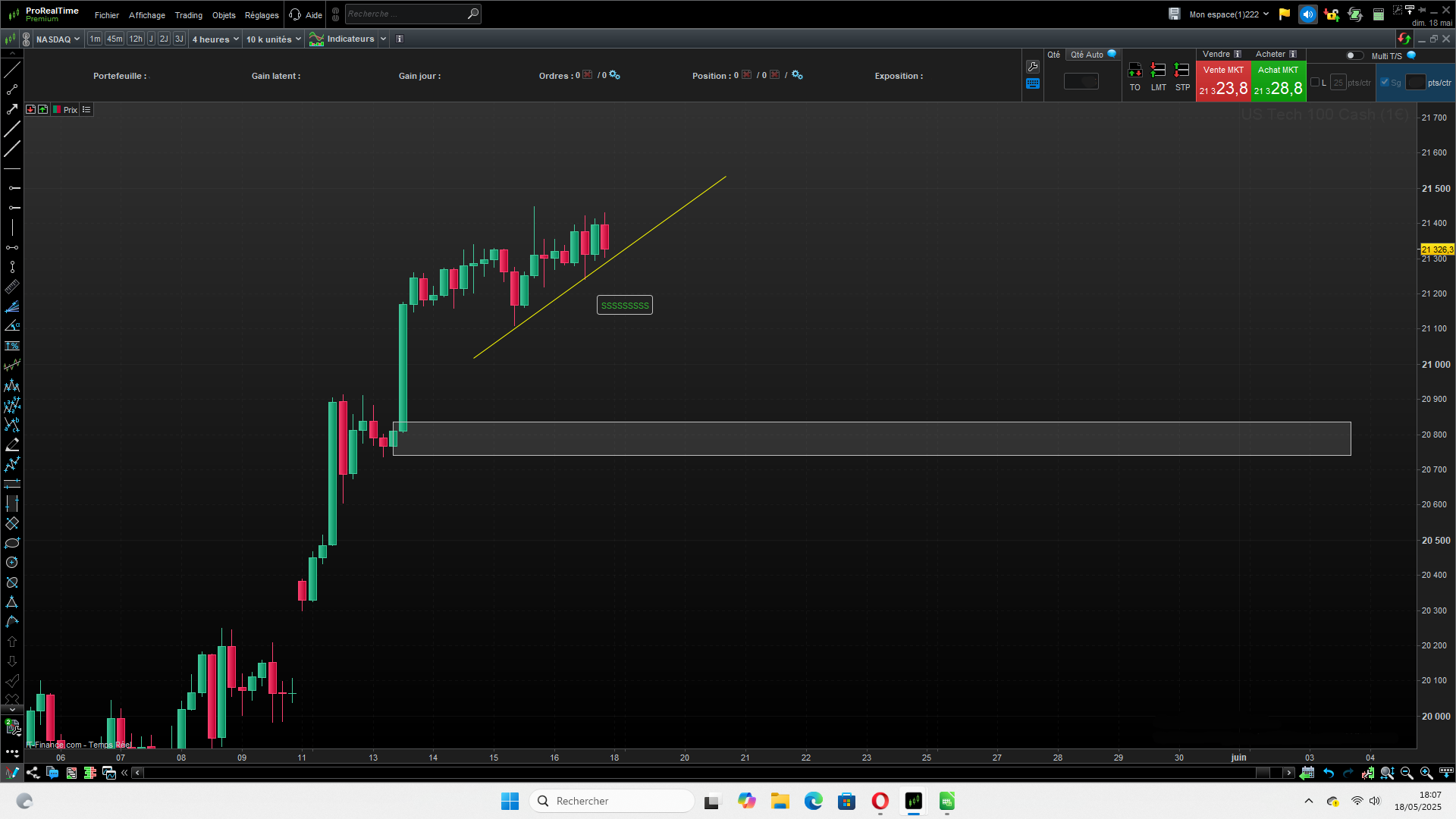1456x819 pixels.
Task: Check the L pts/ctr checkbox
Action: [x=1315, y=83]
